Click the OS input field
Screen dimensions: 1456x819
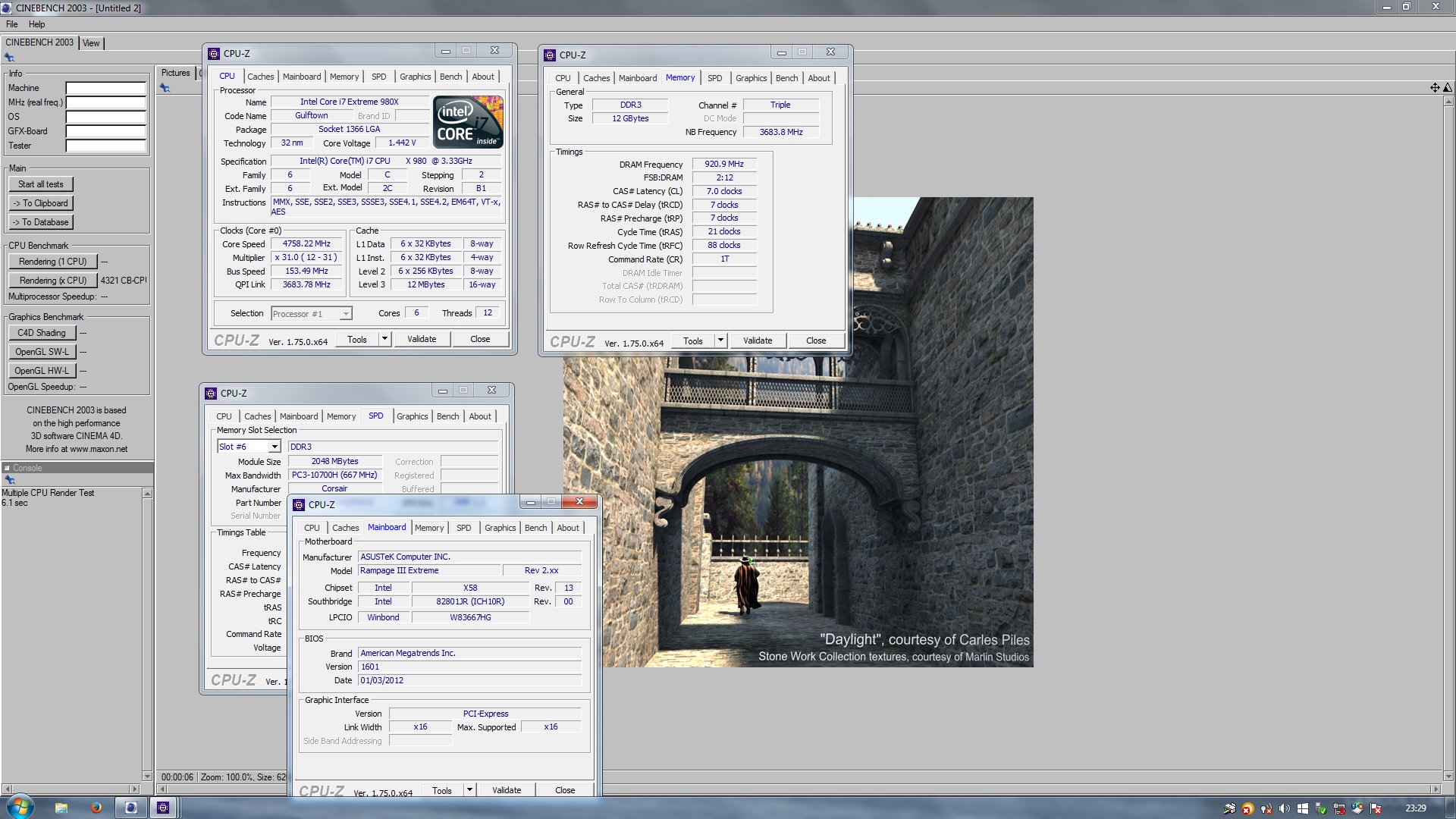[105, 117]
